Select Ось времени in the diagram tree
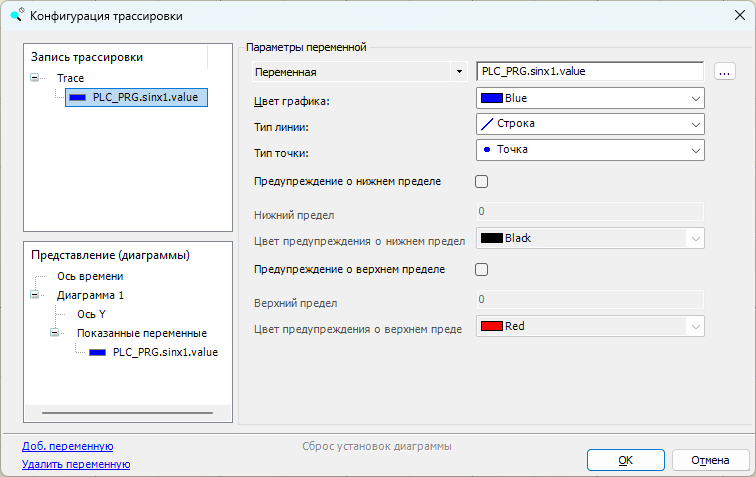Screen dimensions: 756x477 90,276
